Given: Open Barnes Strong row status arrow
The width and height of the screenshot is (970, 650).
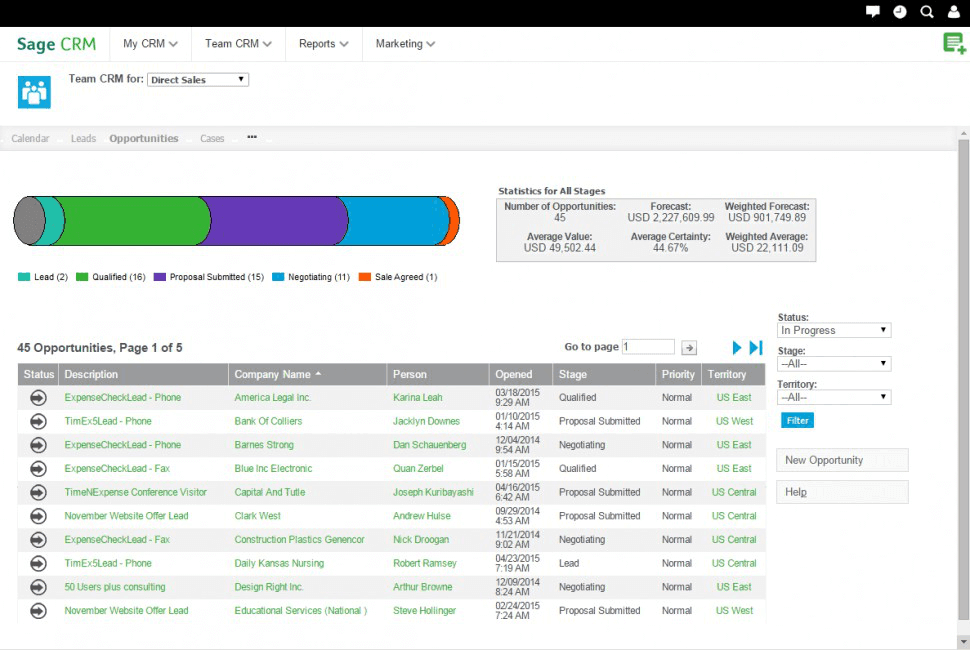Looking at the screenshot, I should tap(37, 444).
